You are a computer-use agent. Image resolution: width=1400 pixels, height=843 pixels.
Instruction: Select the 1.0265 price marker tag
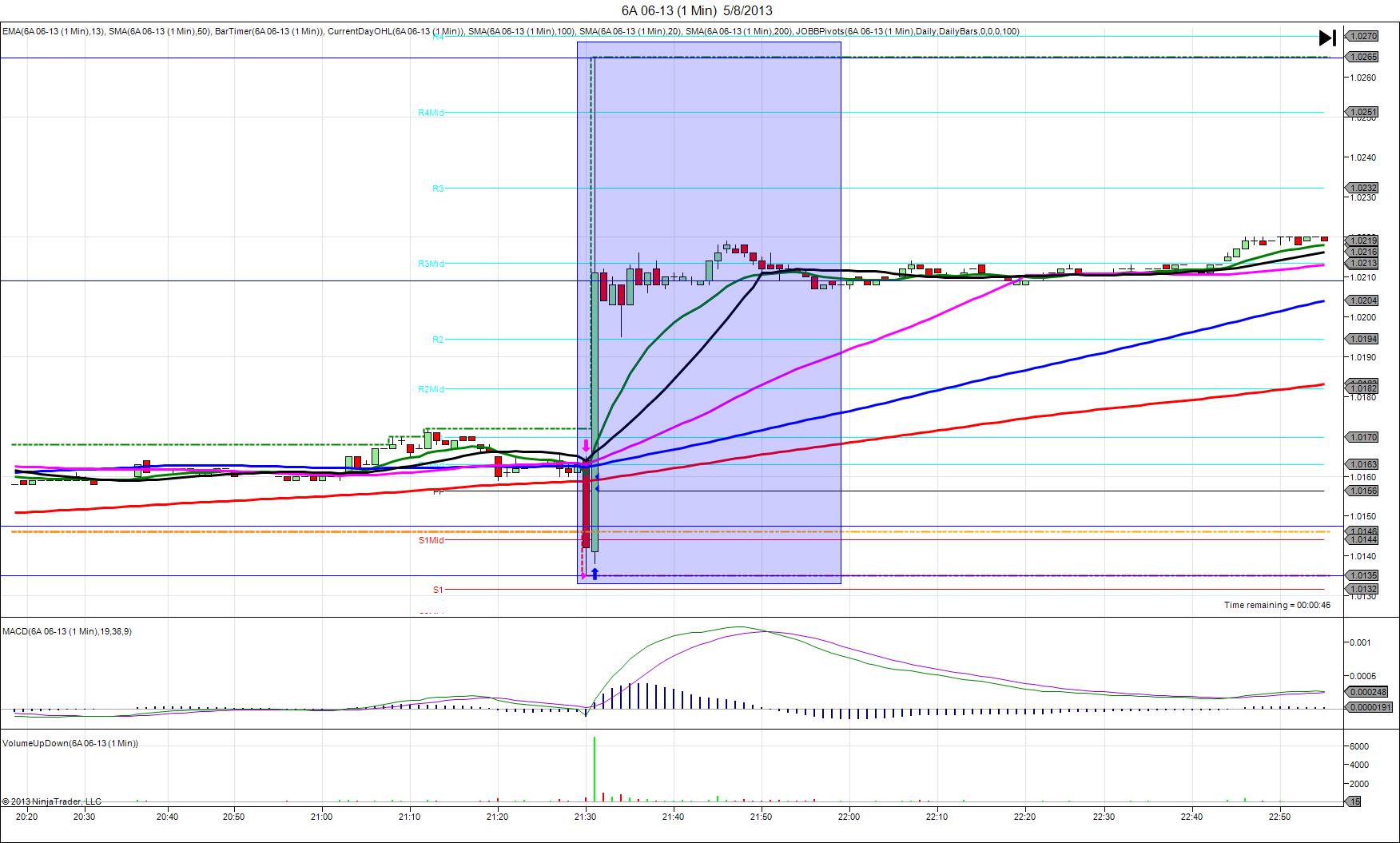[x=1362, y=57]
